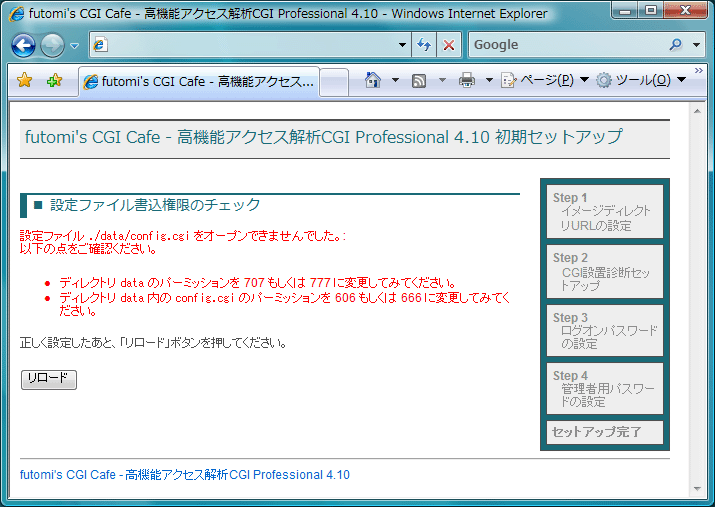Image resolution: width=715 pixels, height=507 pixels.
Task: Click the Refresh page icon
Action: (x=424, y=45)
